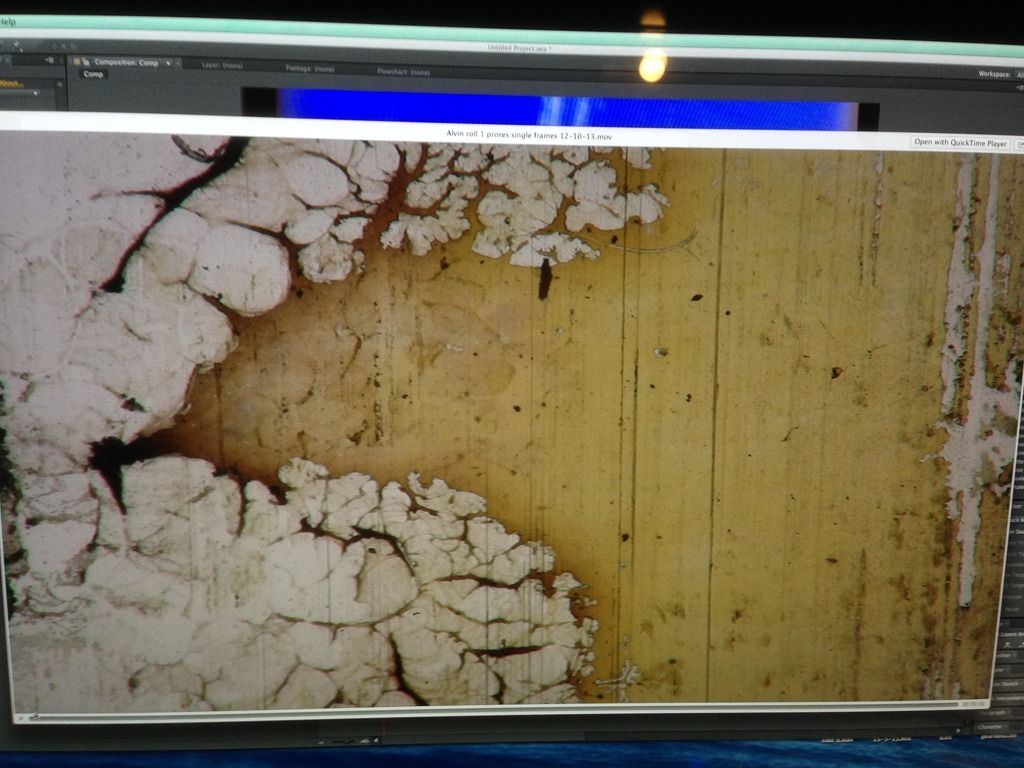Open the Help menu in the menu bar
Screen dimensions: 1024x768
coord(8,22)
